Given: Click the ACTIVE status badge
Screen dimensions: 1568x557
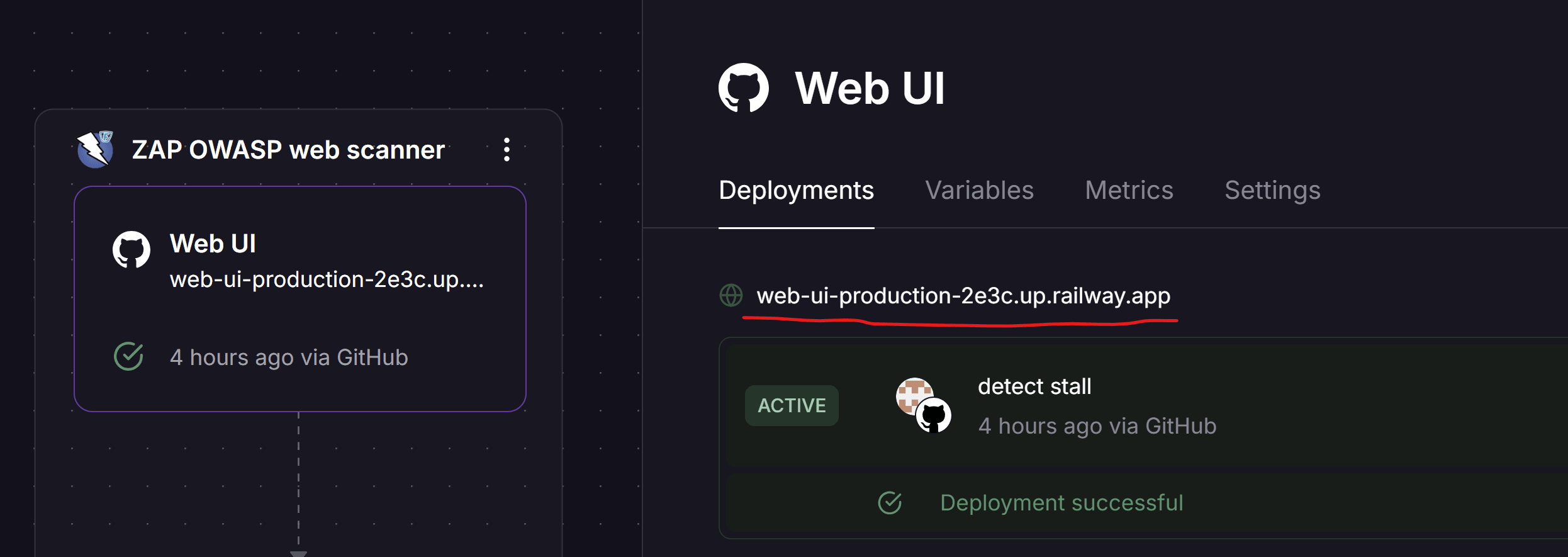Looking at the screenshot, I should (x=792, y=405).
